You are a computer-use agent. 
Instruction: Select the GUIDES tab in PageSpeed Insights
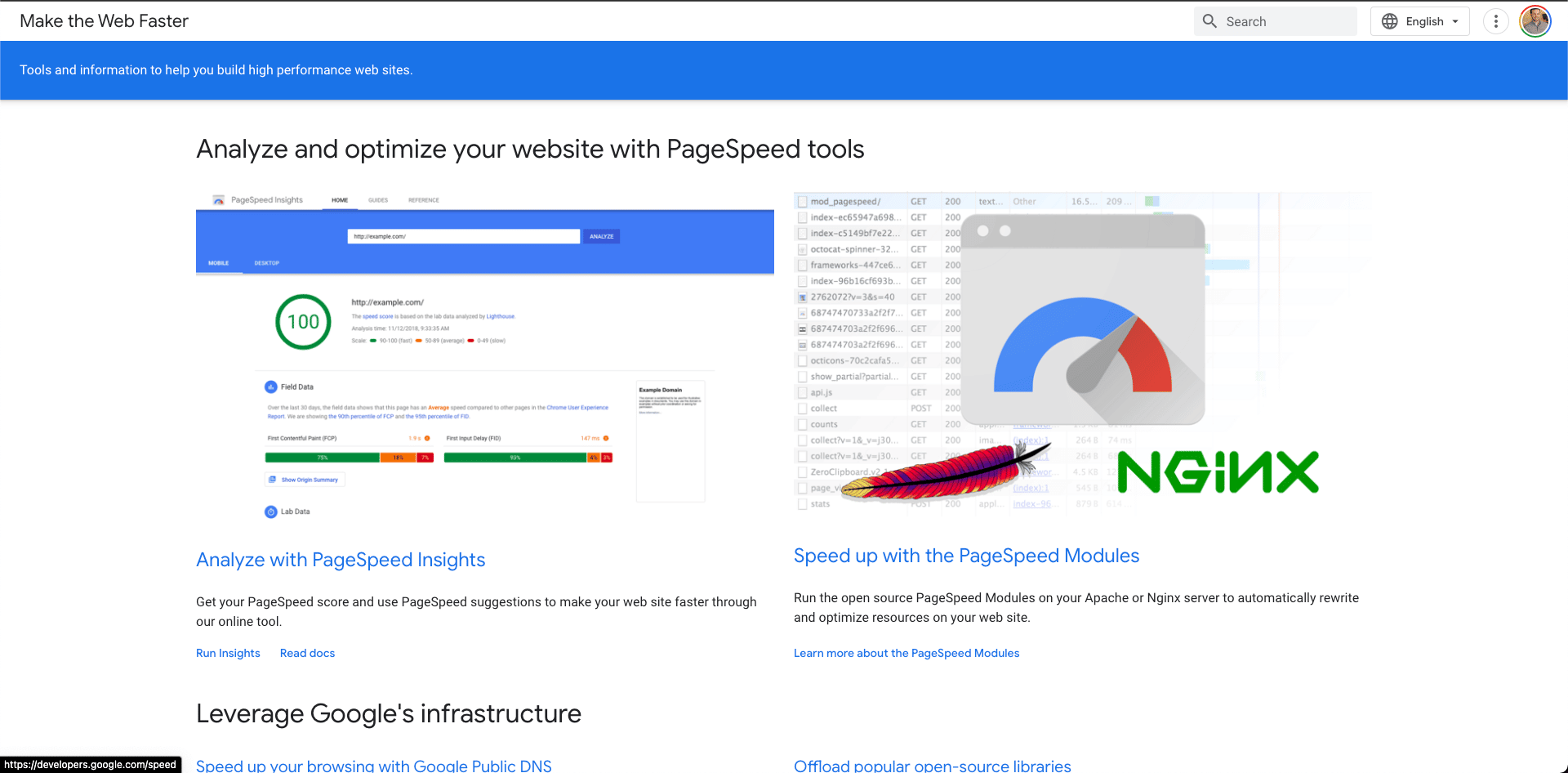378,199
